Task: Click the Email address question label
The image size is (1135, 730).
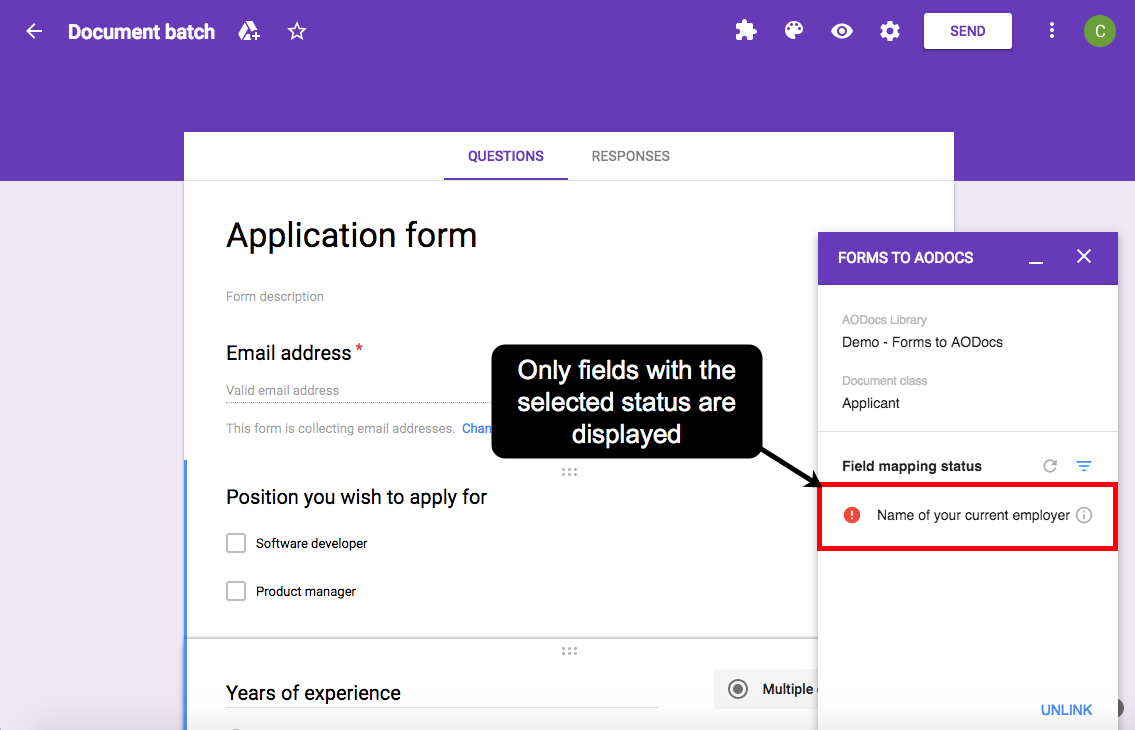Action: [x=289, y=353]
